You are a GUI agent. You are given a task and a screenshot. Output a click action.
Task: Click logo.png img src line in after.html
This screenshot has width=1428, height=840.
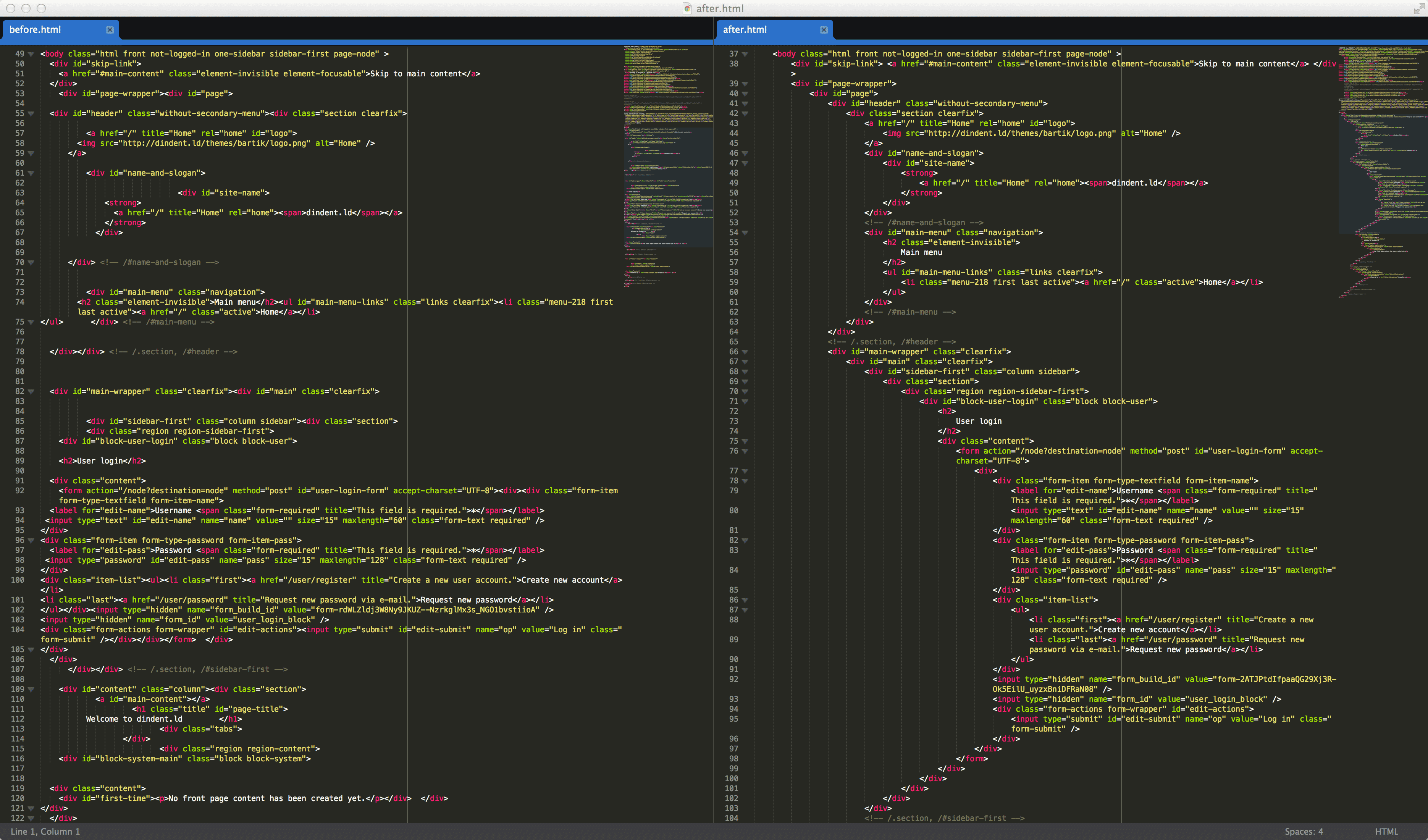(1031, 133)
